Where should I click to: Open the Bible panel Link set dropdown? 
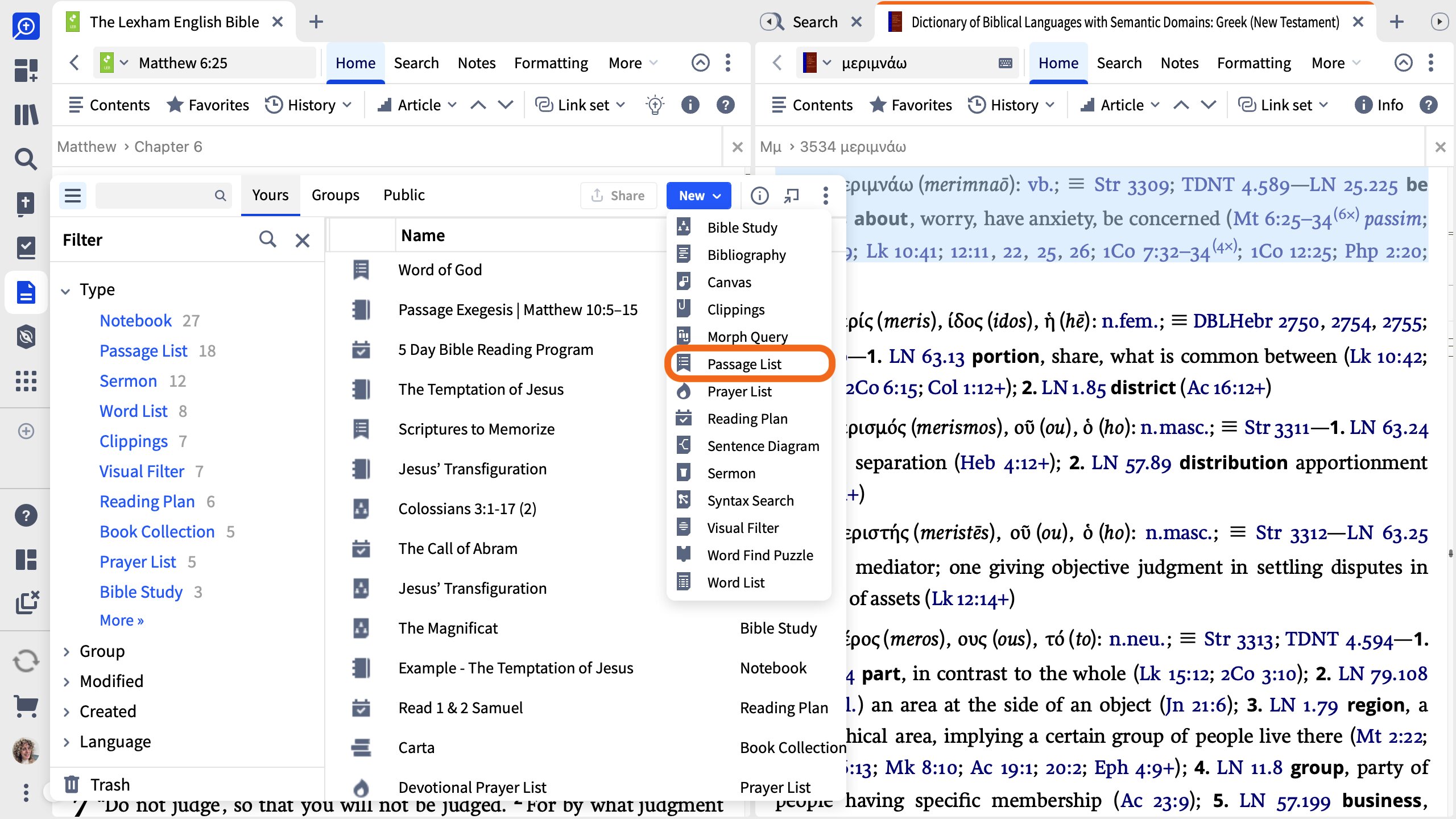[x=580, y=105]
